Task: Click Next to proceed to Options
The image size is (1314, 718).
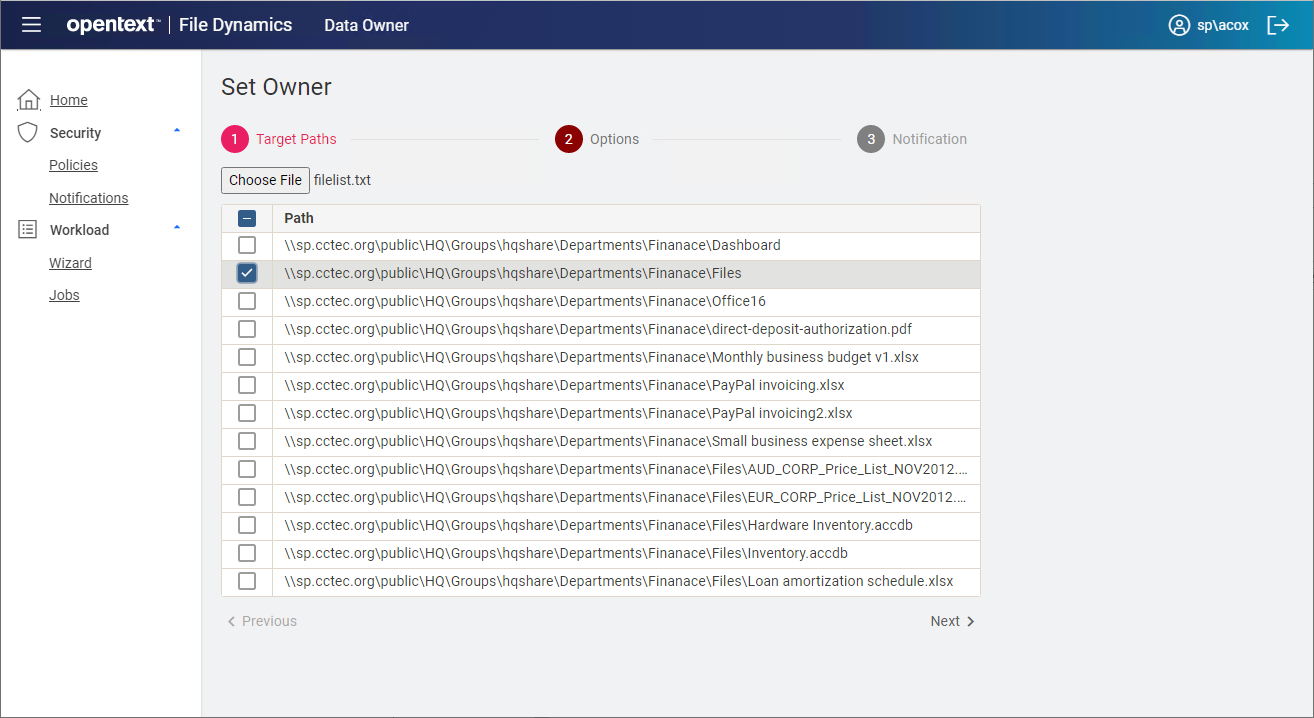Action: coord(952,621)
